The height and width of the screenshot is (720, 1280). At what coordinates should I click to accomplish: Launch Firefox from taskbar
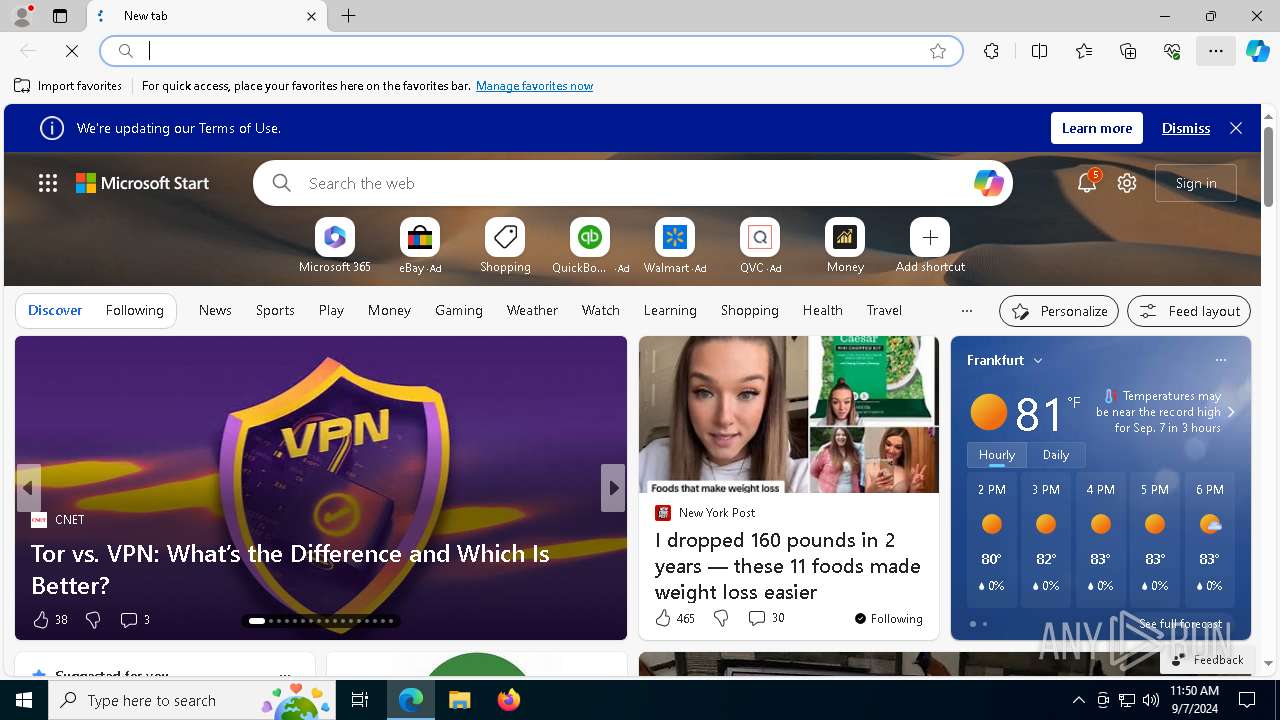coord(509,700)
